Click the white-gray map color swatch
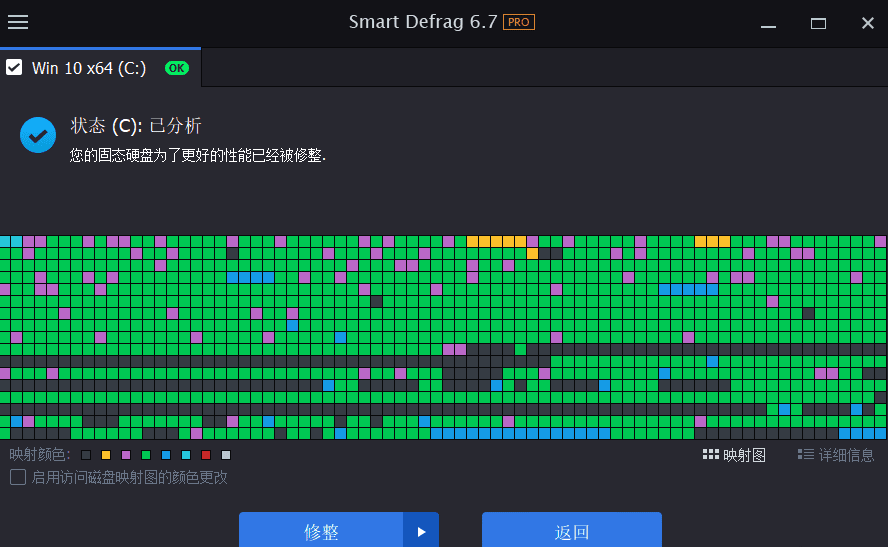 [x=226, y=455]
